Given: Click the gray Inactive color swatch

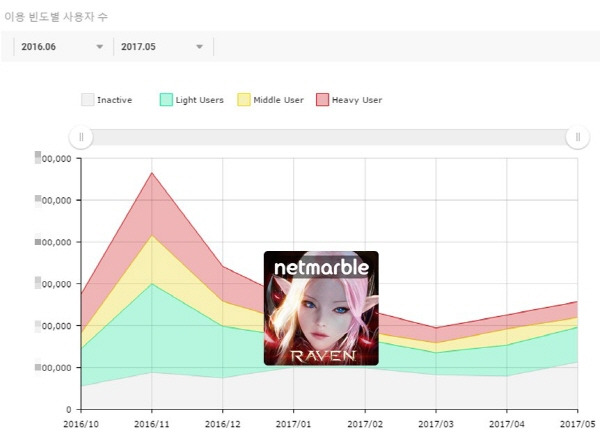Looking at the screenshot, I should (88, 100).
